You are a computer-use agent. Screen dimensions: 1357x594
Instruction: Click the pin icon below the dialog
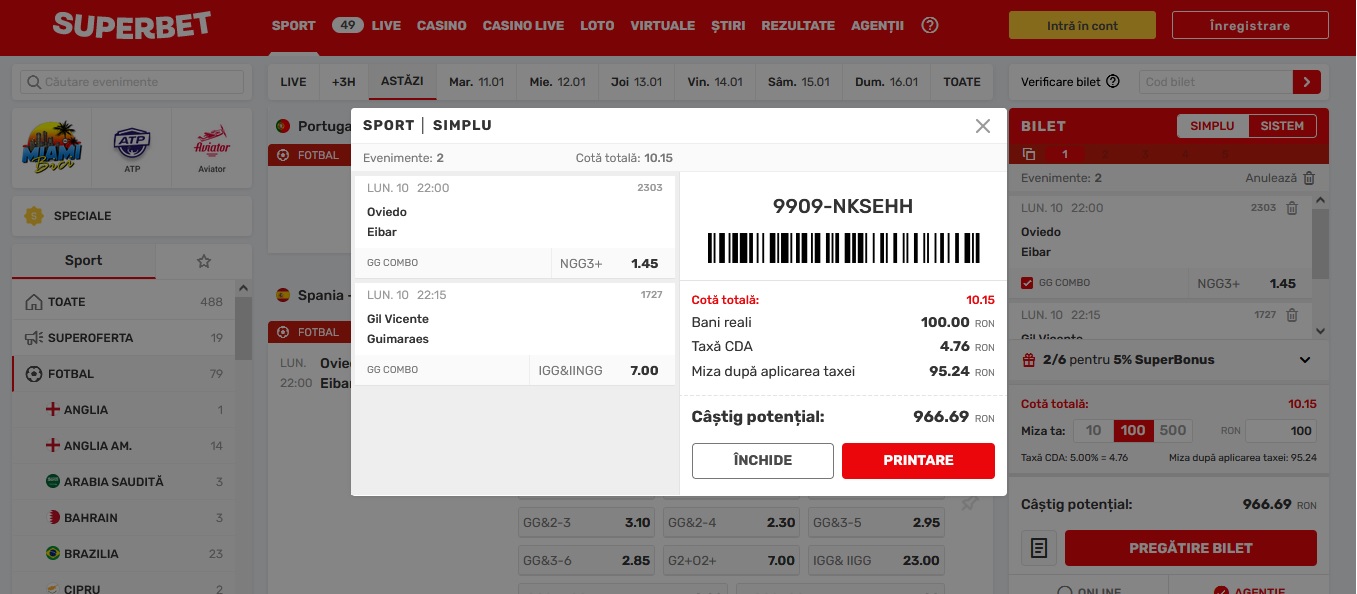(968, 504)
